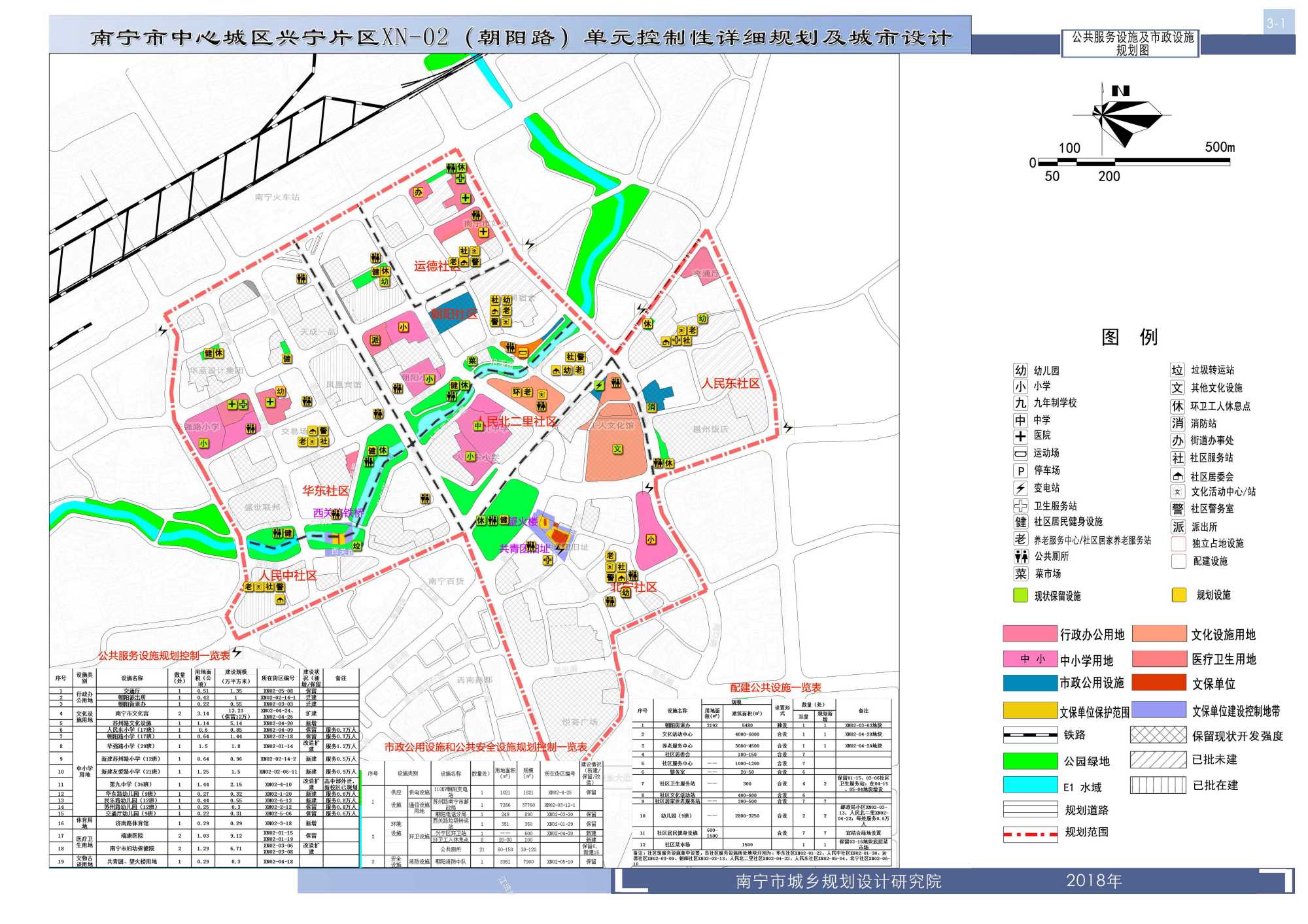This screenshot has width=1308, height=924.
Task: Click the 医院 hospital cross legend icon
Action: point(1020,436)
